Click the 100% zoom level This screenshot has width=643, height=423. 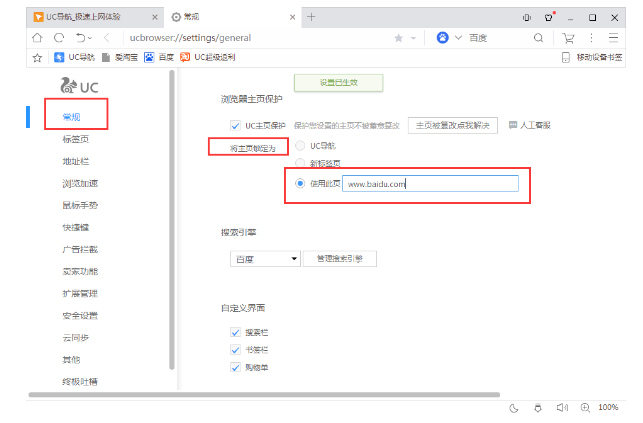(608, 407)
